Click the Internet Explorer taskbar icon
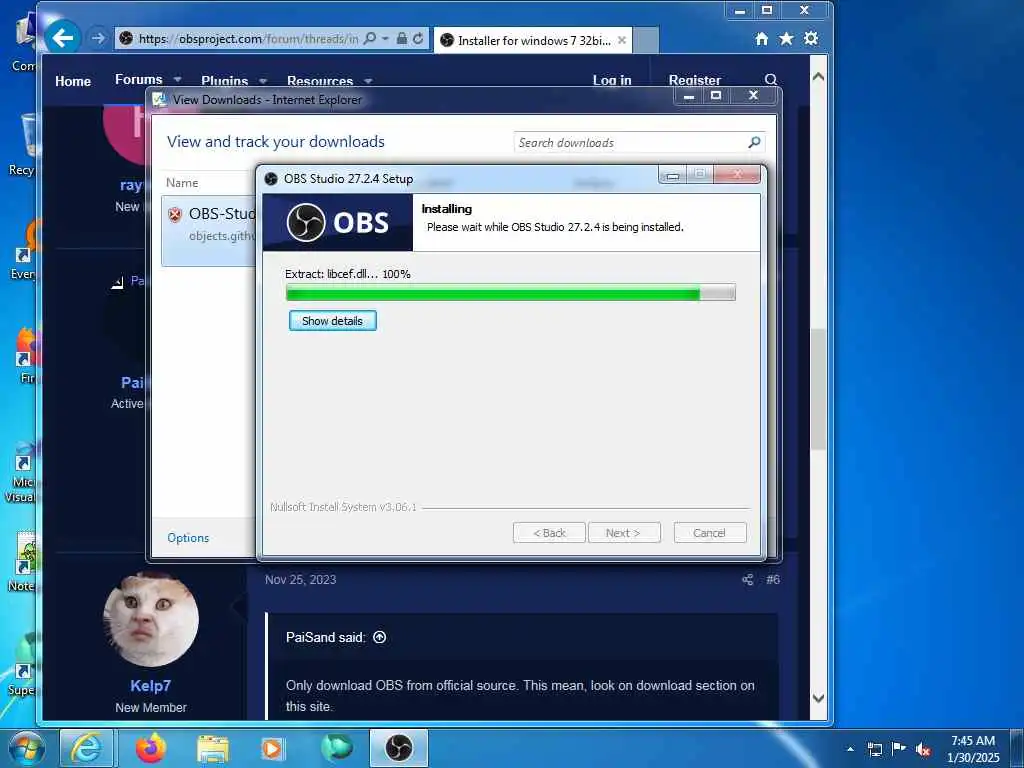 (86, 748)
